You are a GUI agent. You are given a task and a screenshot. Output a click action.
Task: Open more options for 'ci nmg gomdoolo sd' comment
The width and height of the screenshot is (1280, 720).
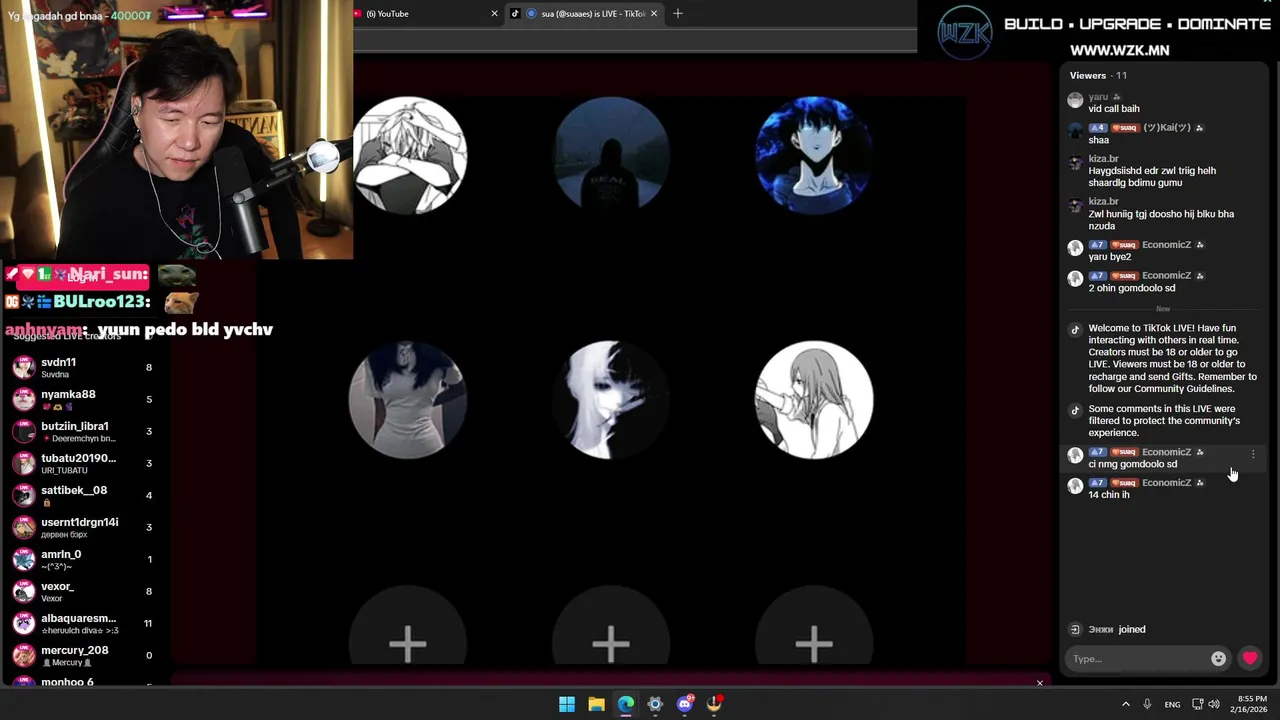pos(1253,454)
